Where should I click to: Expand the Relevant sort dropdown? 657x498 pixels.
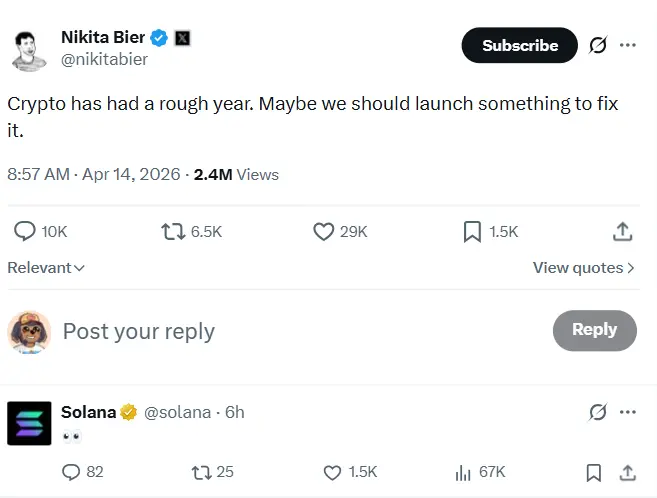tap(46, 268)
